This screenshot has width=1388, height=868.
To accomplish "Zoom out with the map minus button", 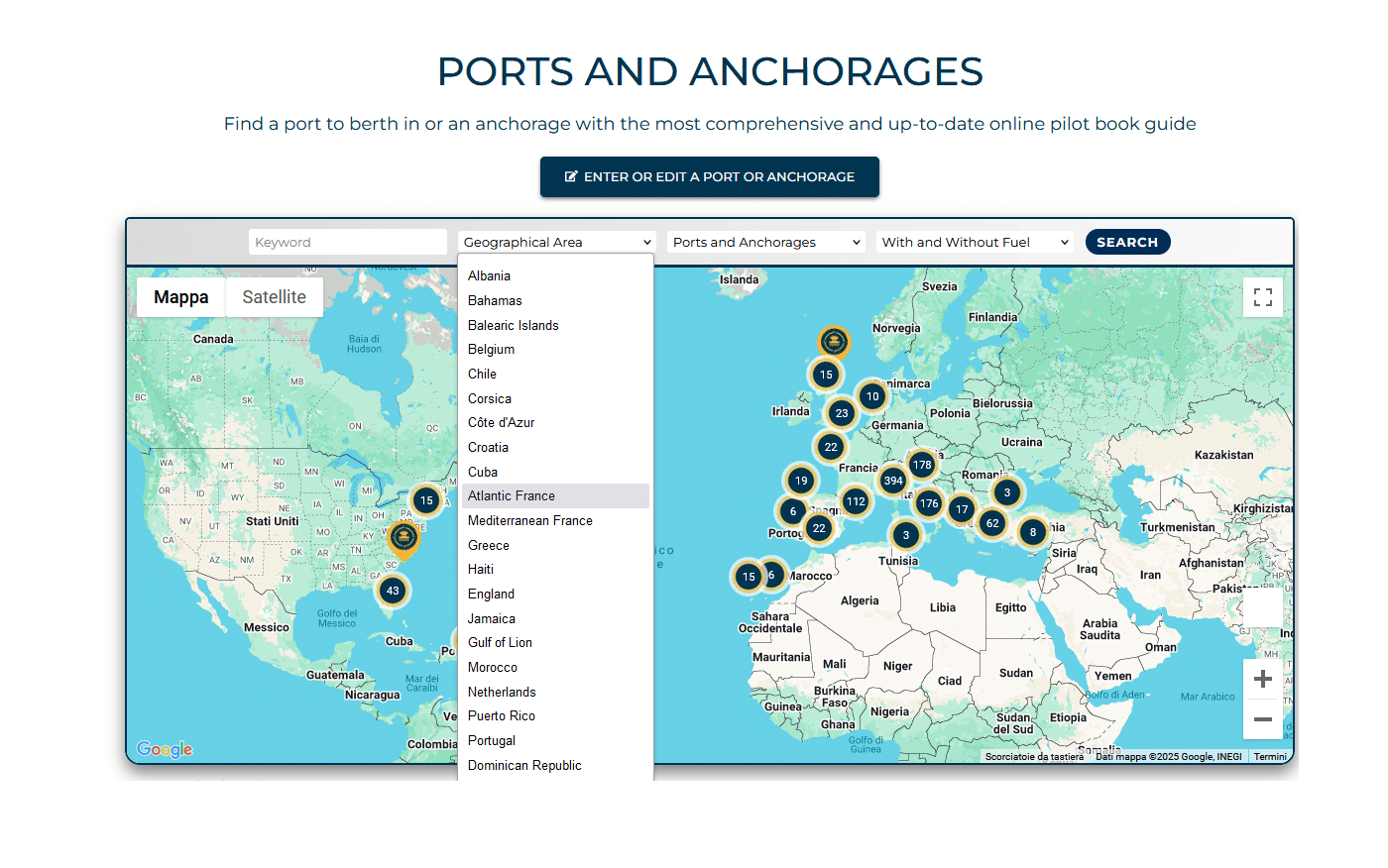I will pos(1262,719).
